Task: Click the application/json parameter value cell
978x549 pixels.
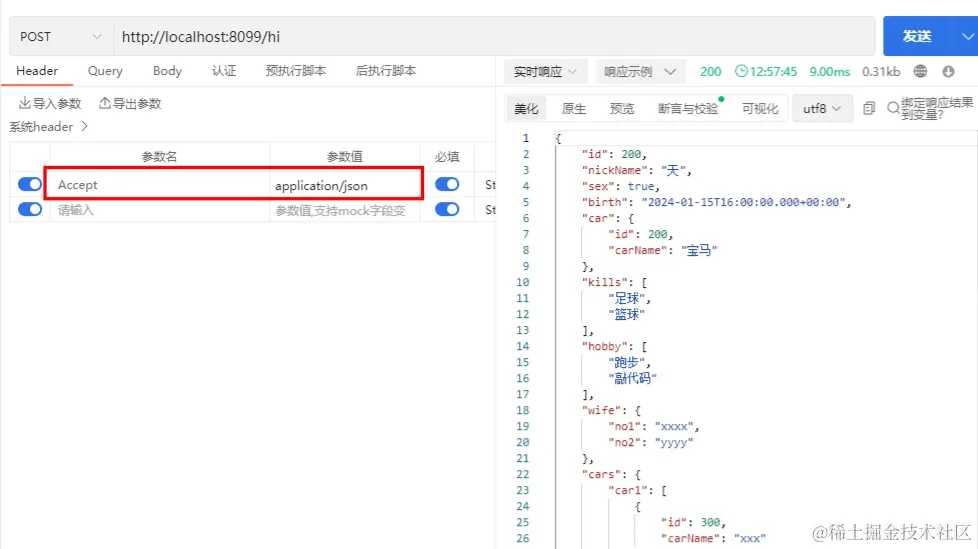Action: pyautogui.click(x=344, y=185)
